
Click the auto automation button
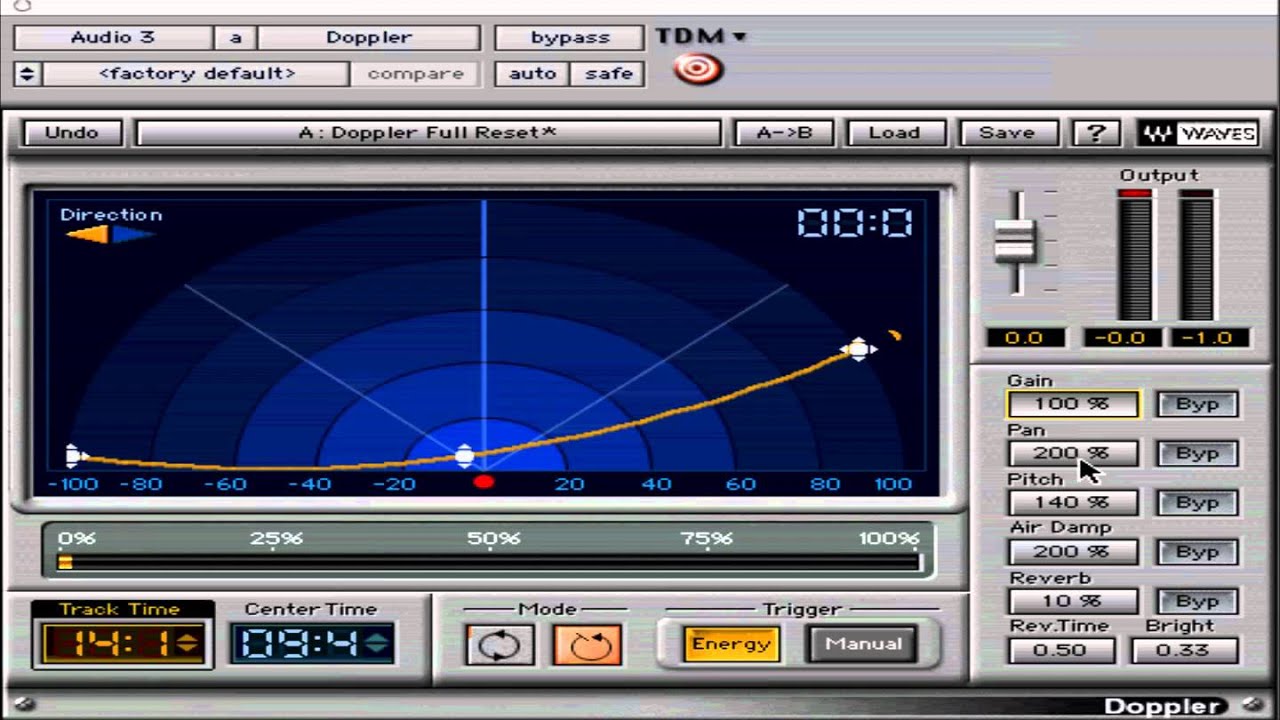(x=532, y=74)
